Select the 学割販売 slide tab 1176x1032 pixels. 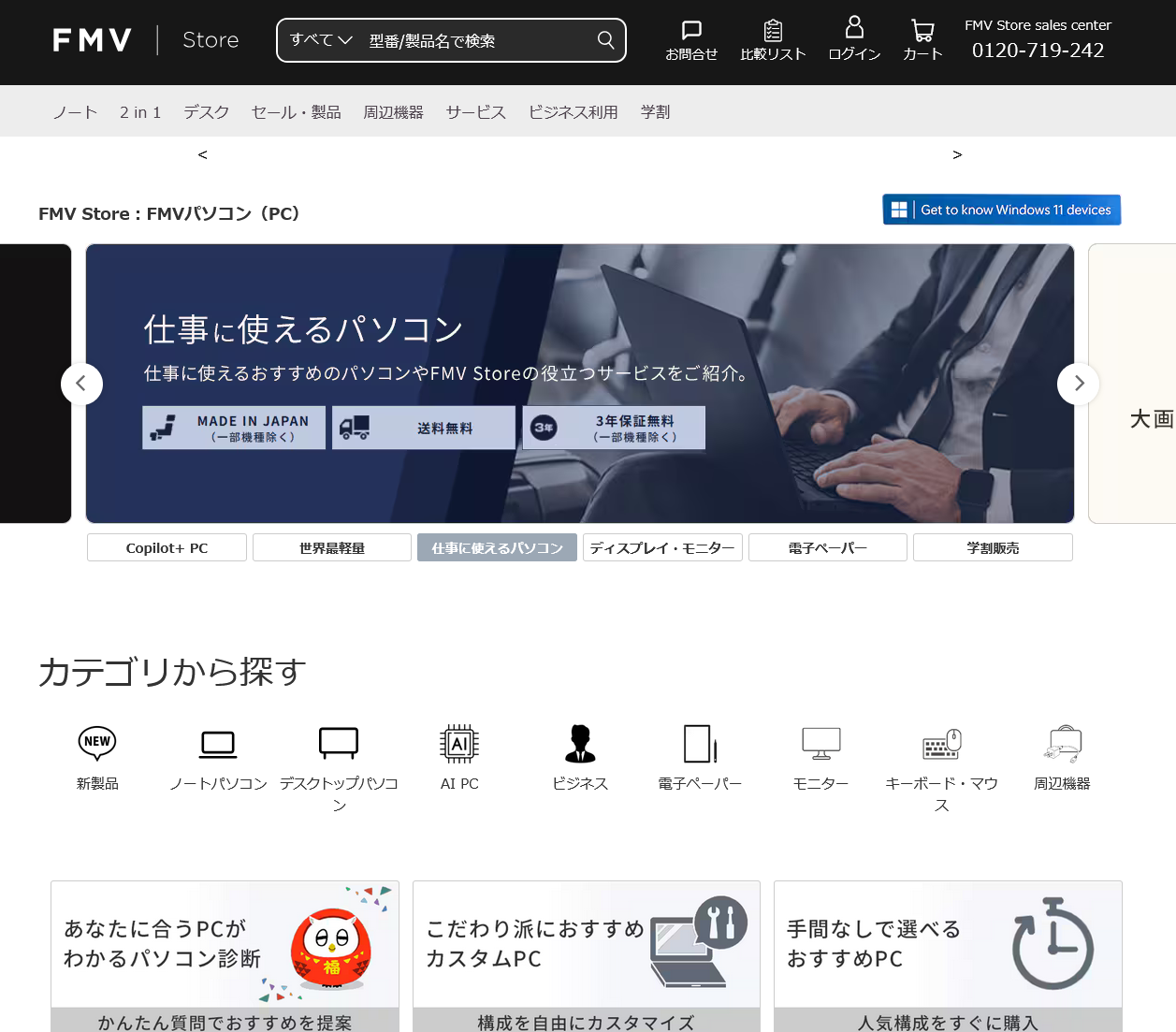993,547
